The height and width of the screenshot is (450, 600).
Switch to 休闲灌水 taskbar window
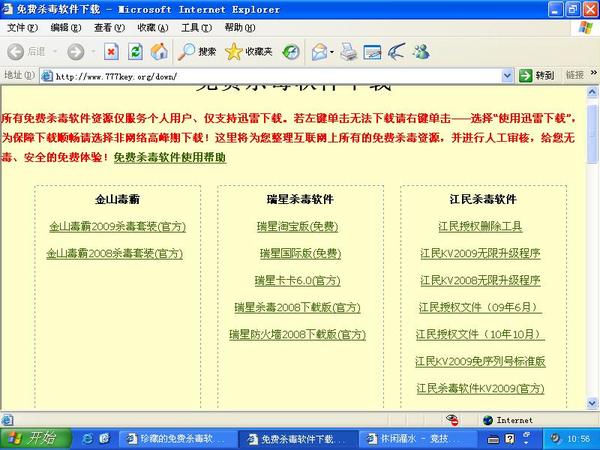[x=417, y=439]
